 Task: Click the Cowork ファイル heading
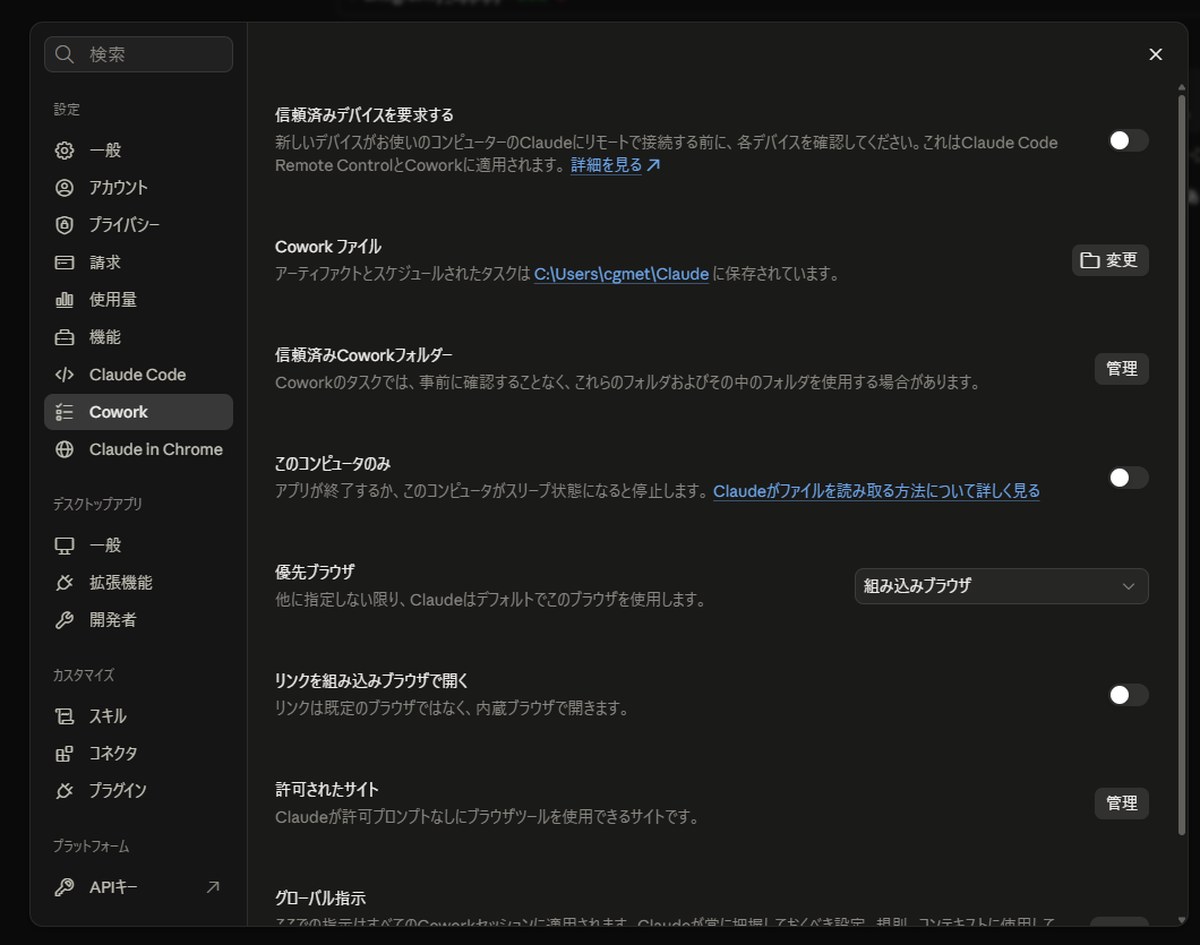(328, 246)
